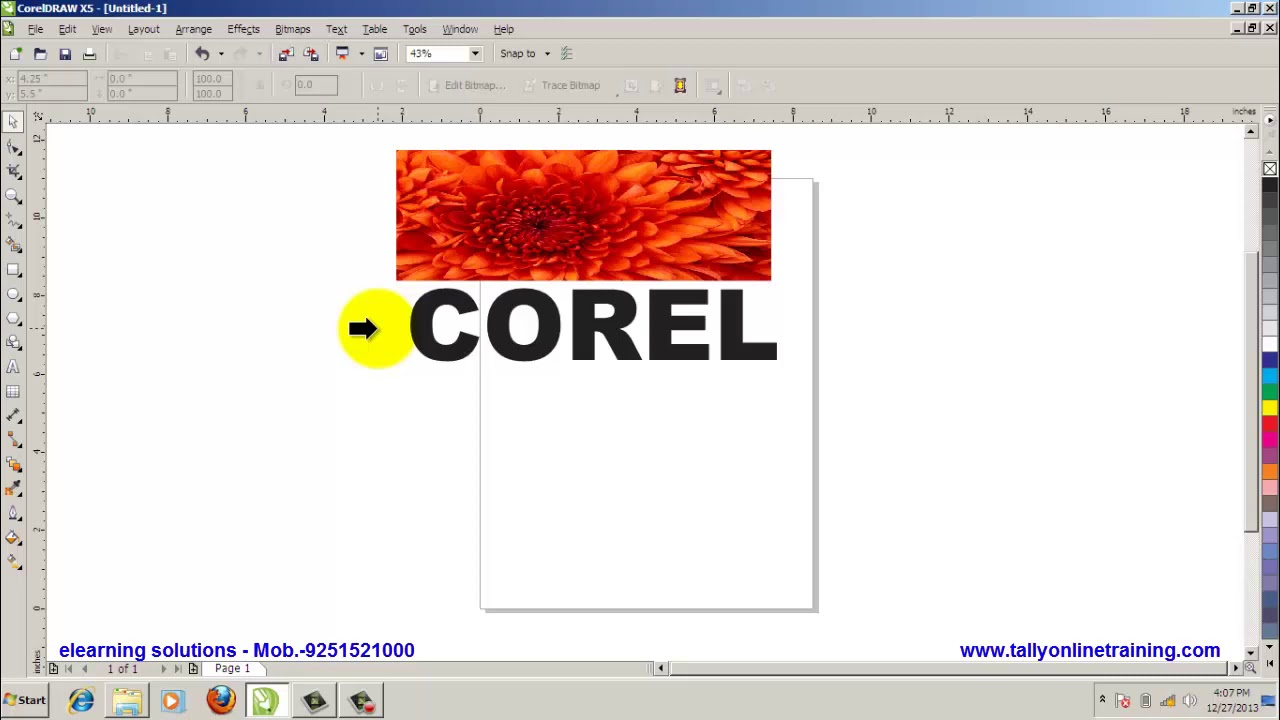Click the bitmap crop icon in the property bar

coord(680,85)
